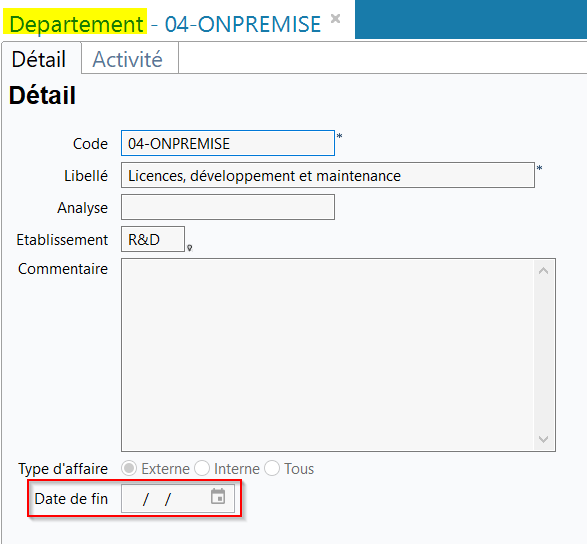Click the Commentaire scroll up arrow
587x544 pixels.
pyautogui.click(x=544, y=271)
